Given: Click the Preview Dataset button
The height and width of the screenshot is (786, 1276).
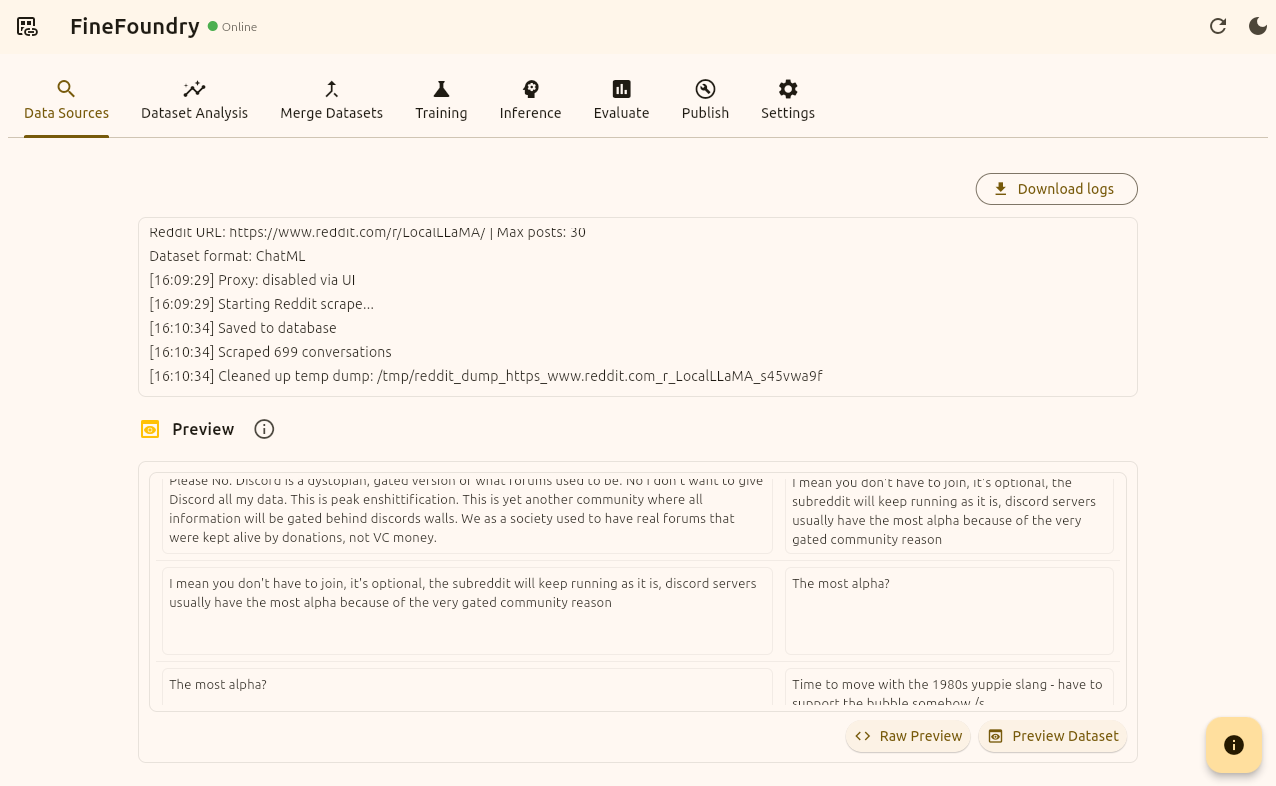Looking at the screenshot, I should pos(1052,736).
